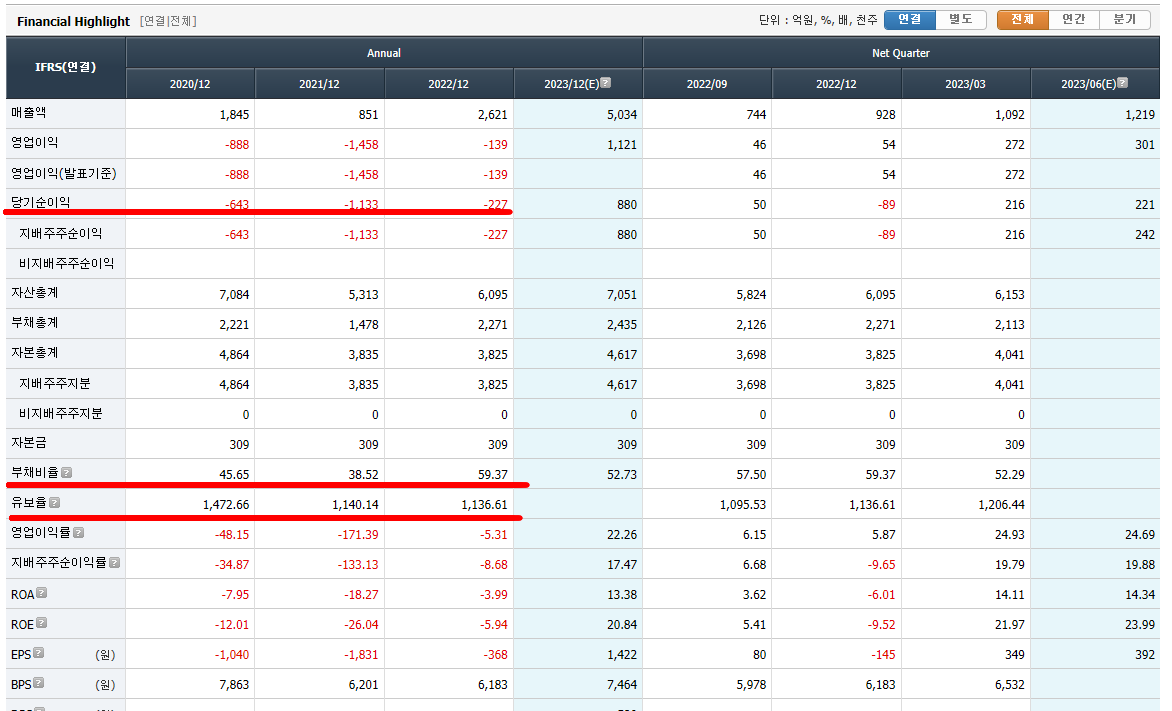
Task: Click 유보율 value 1,472.66
Action: (x=226, y=505)
